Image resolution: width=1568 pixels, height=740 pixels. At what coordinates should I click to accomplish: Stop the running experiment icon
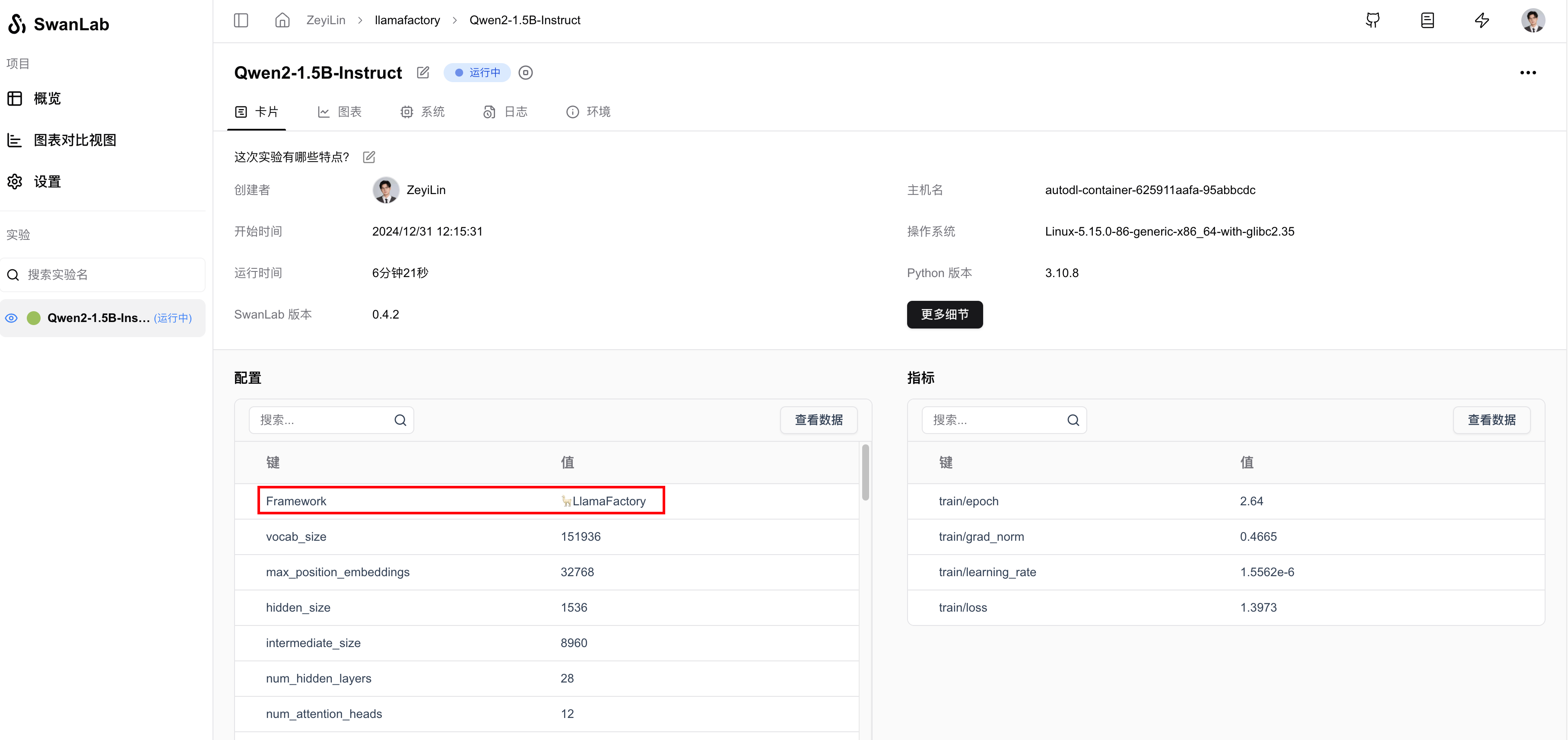click(x=525, y=73)
